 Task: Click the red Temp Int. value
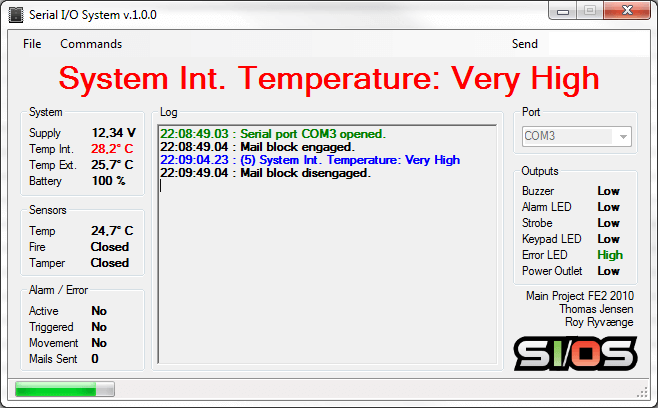112,149
